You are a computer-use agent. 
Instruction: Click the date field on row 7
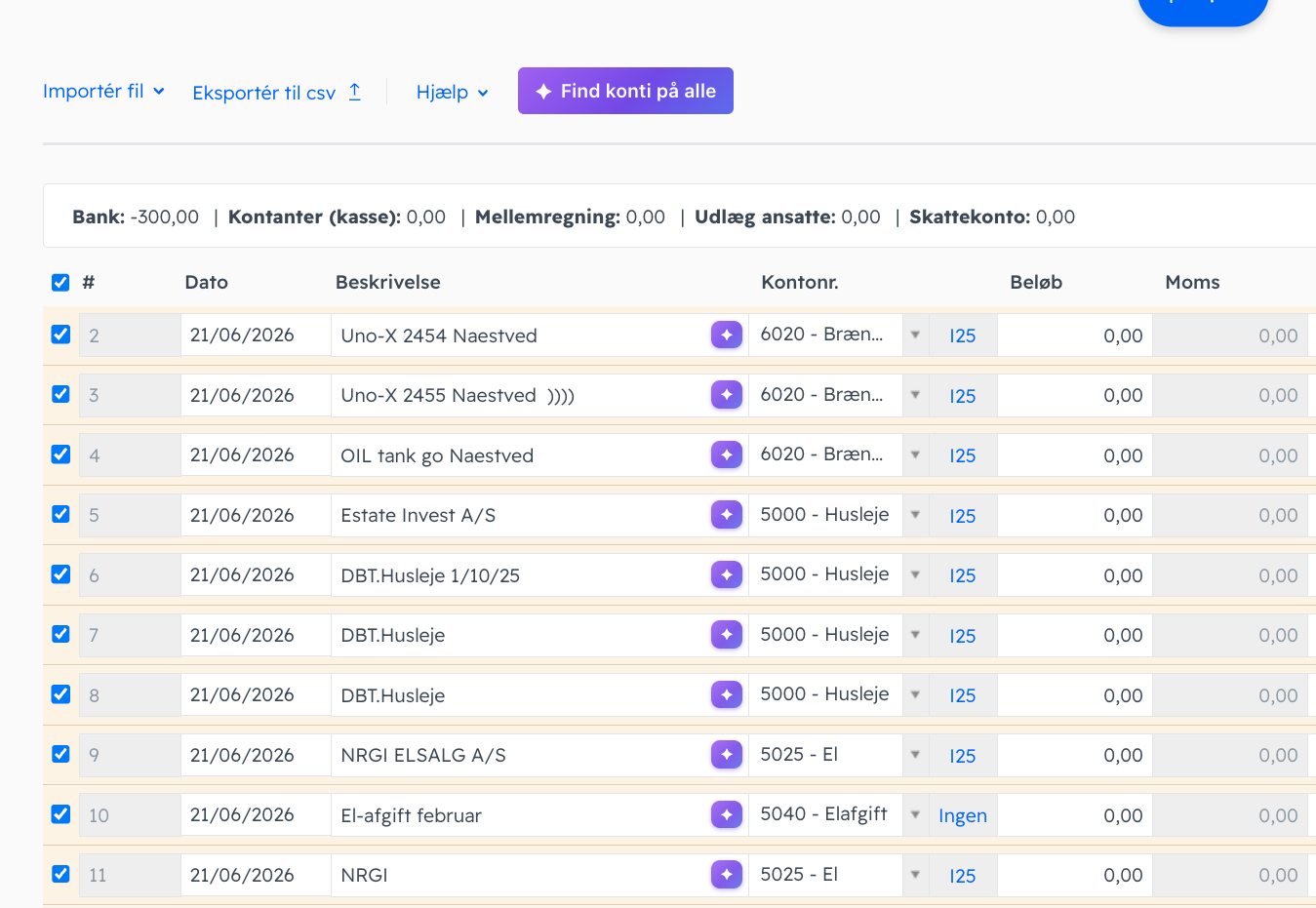(256, 635)
